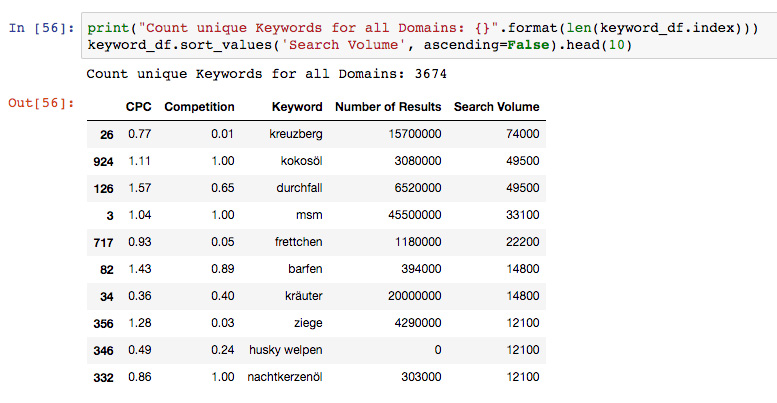Click the results count 15700000

(x=415, y=134)
